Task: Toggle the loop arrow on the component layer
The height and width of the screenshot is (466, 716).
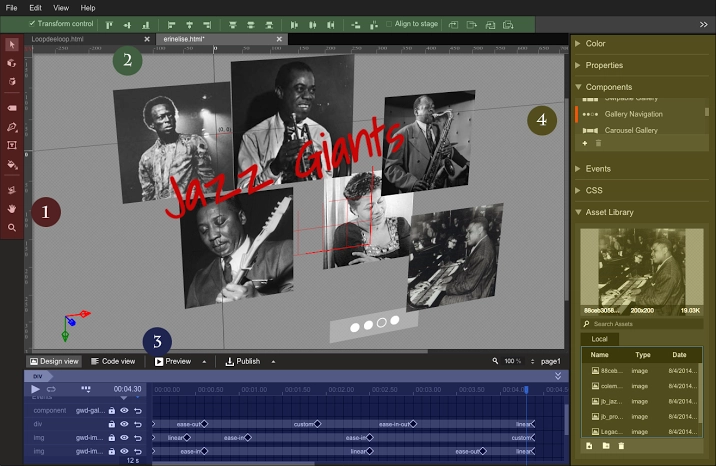Action: coord(137,411)
